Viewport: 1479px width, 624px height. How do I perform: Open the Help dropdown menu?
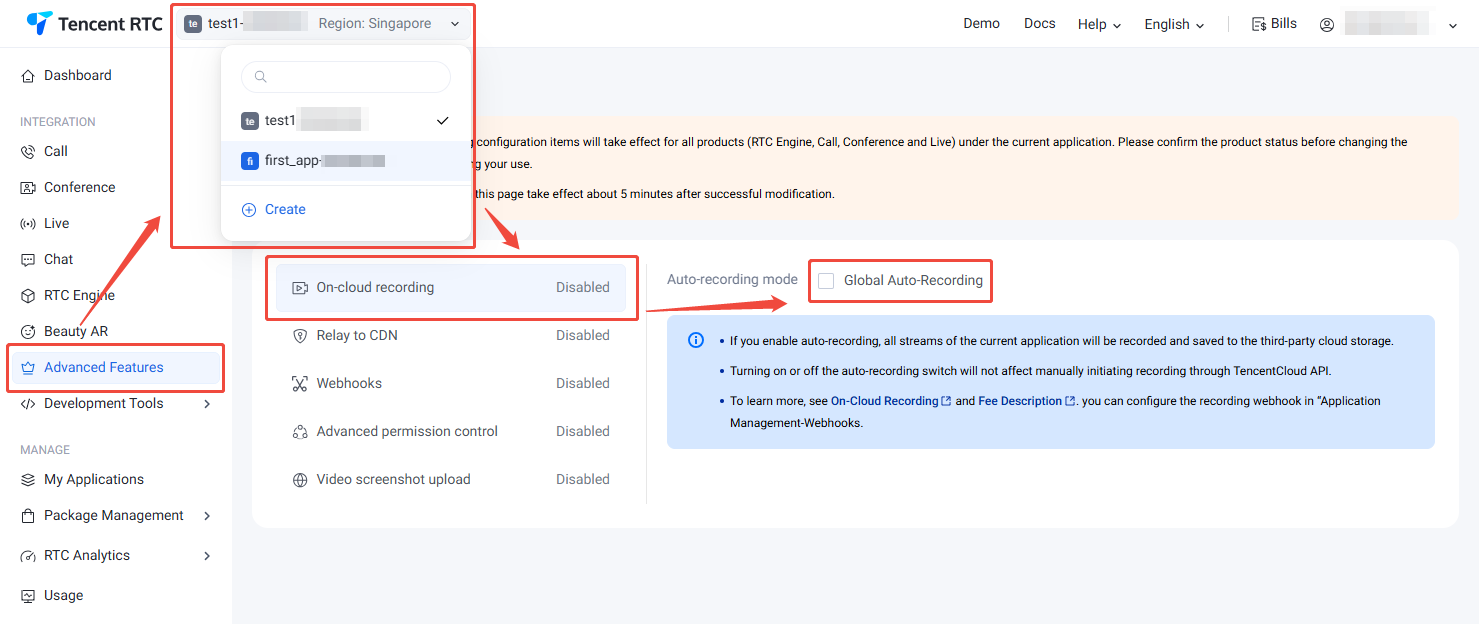pyautogui.click(x=1099, y=24)
